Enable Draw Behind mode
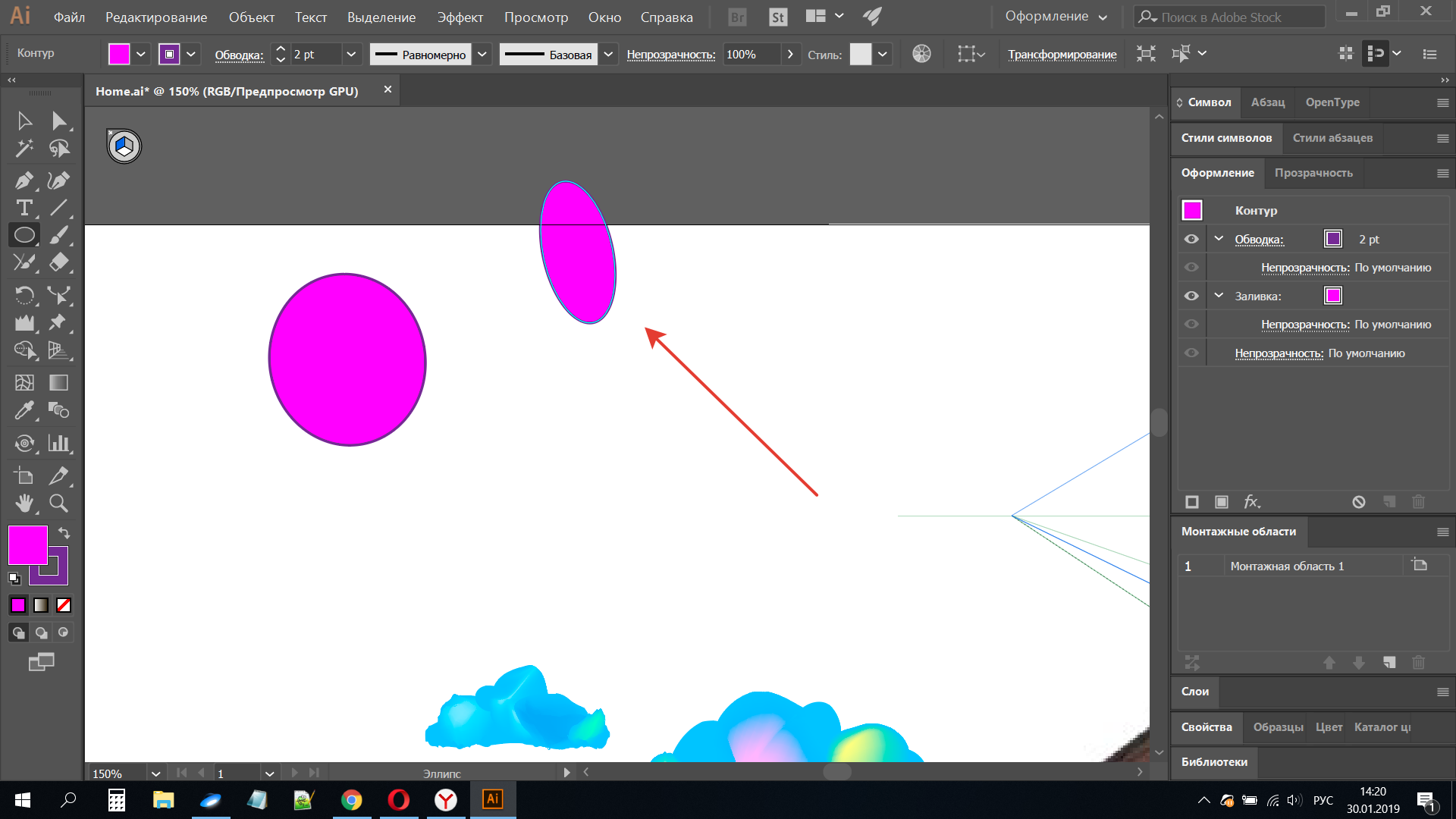1456x819 pixels. pos(41,632)
